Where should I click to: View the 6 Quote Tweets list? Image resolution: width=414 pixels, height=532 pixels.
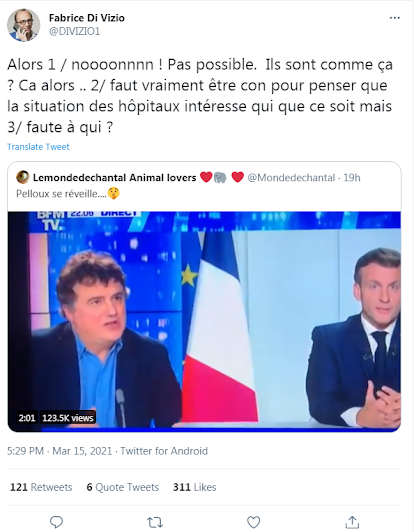123,487
